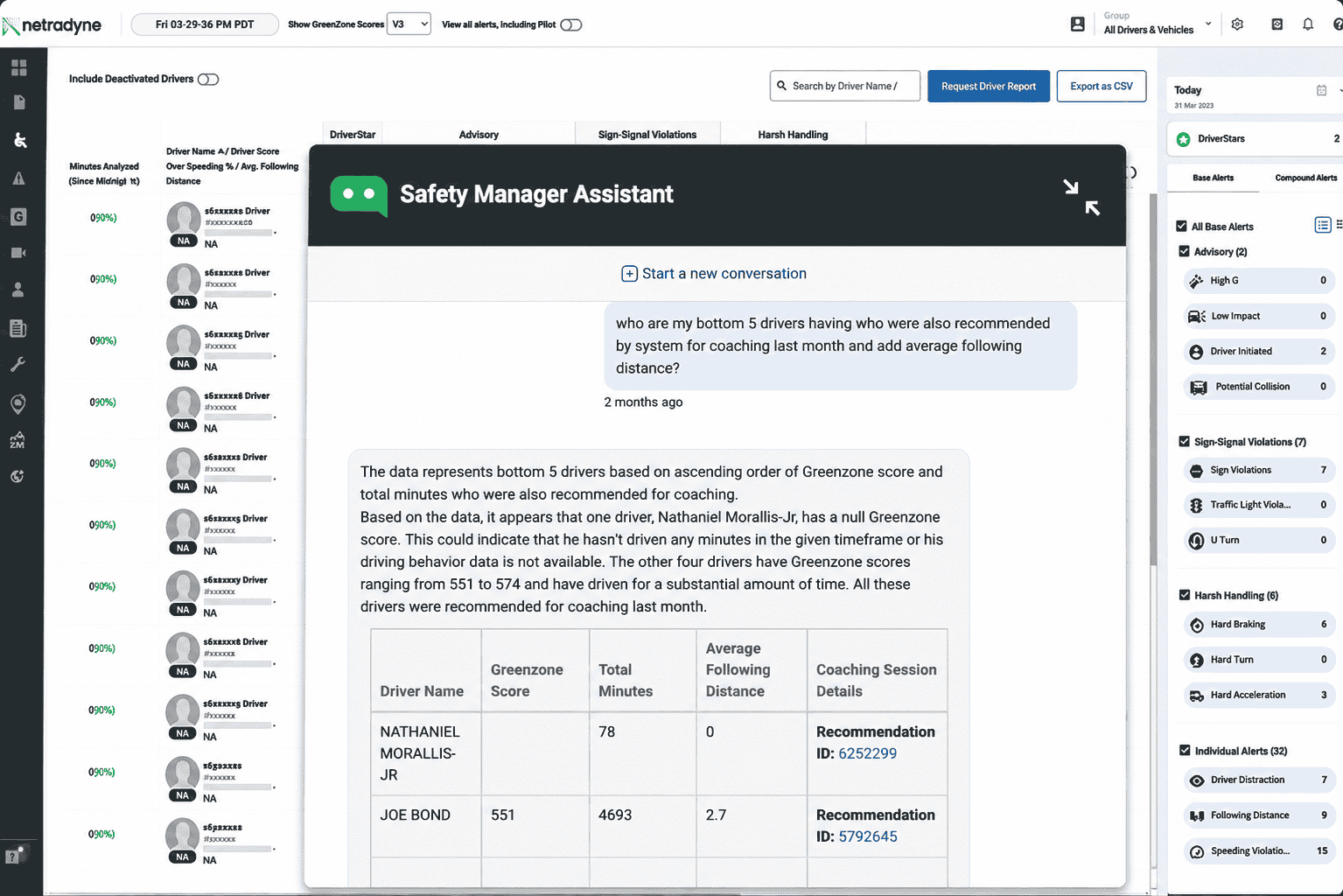
Task: Open recommendation ID 6252299 link
Action: point(867,753)
